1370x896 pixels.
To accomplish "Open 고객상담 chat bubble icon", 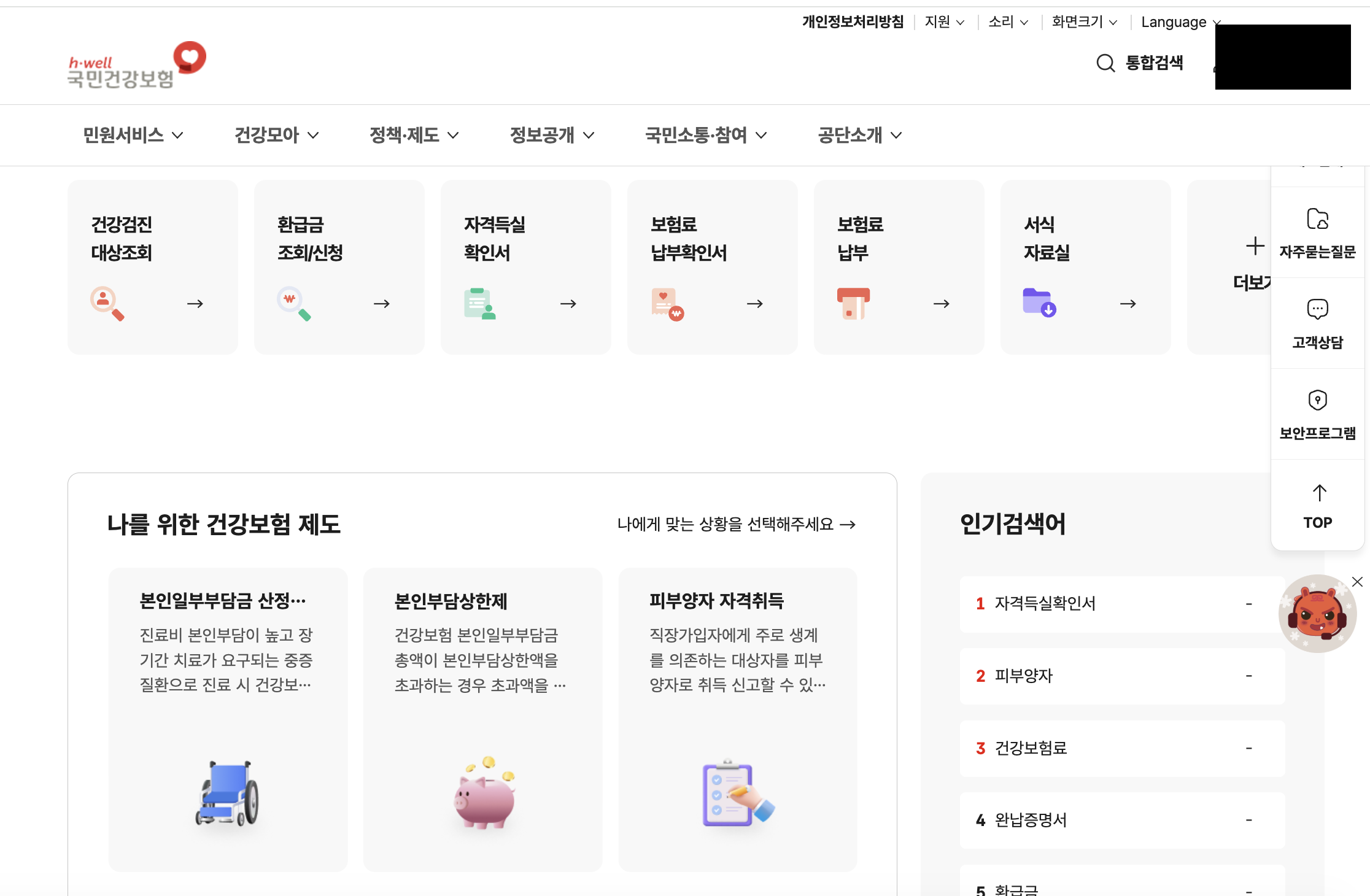I will pyautogui.click(x=1317, y=309).
